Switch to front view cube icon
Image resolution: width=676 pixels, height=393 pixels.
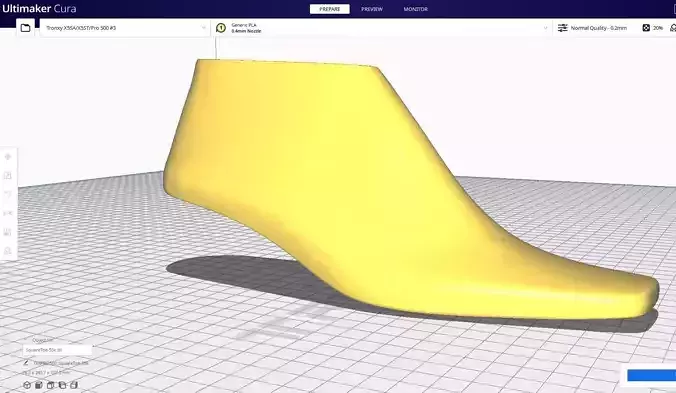[39, 385]
